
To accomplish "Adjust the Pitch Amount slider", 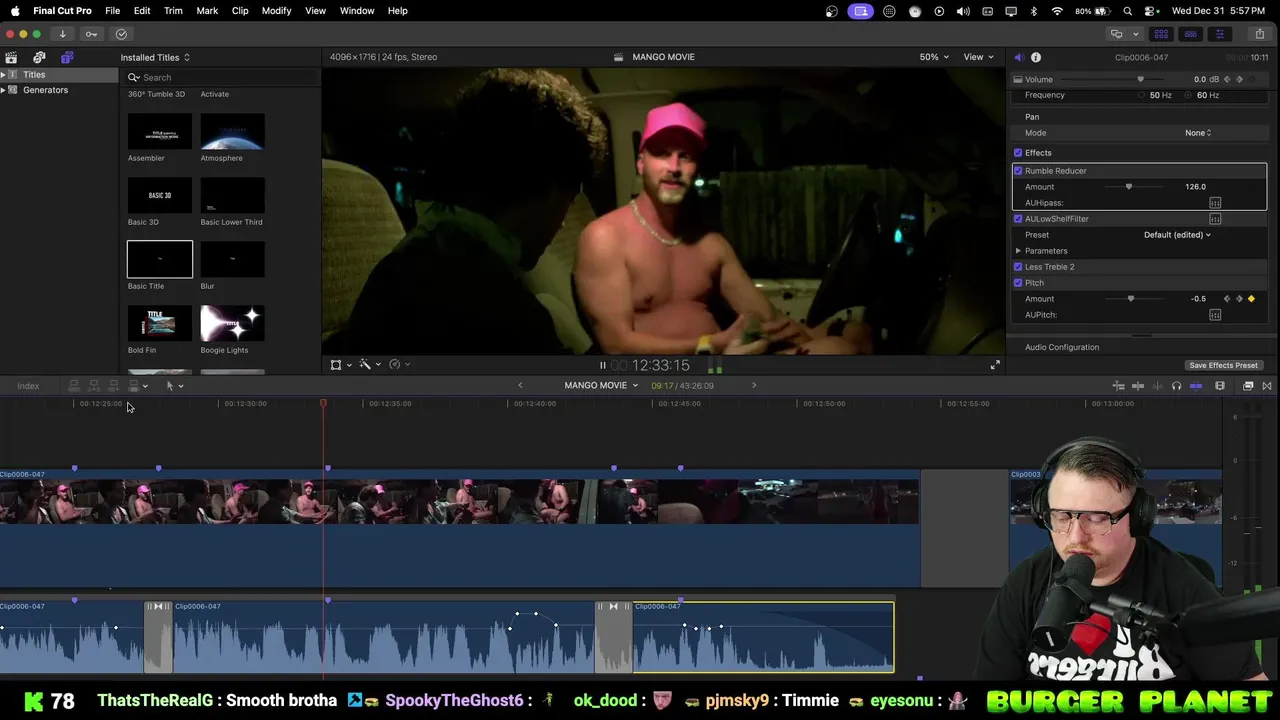I will (1131, 299).
